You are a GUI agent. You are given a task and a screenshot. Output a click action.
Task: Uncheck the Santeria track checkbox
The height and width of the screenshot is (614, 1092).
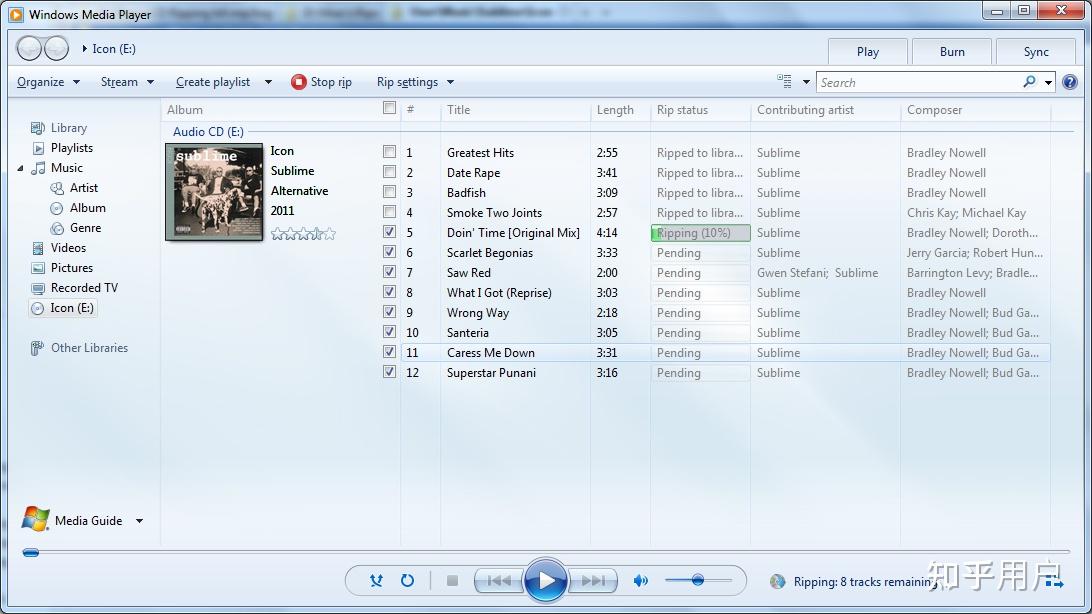click(389, 332)
